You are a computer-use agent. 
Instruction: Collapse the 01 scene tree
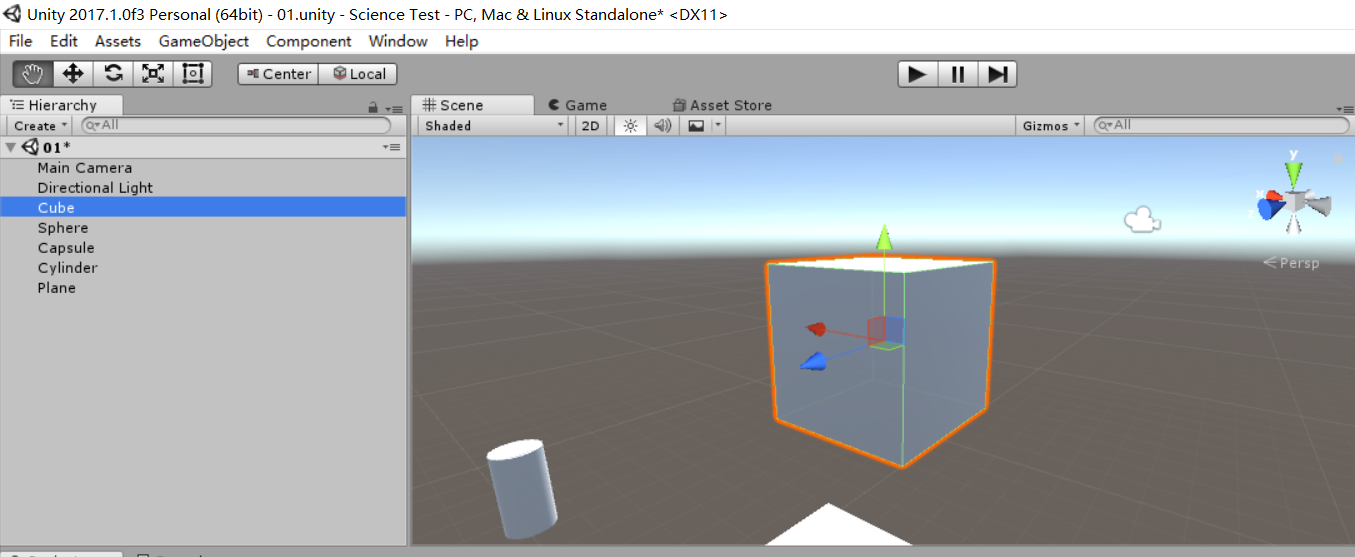pos(11,148)
